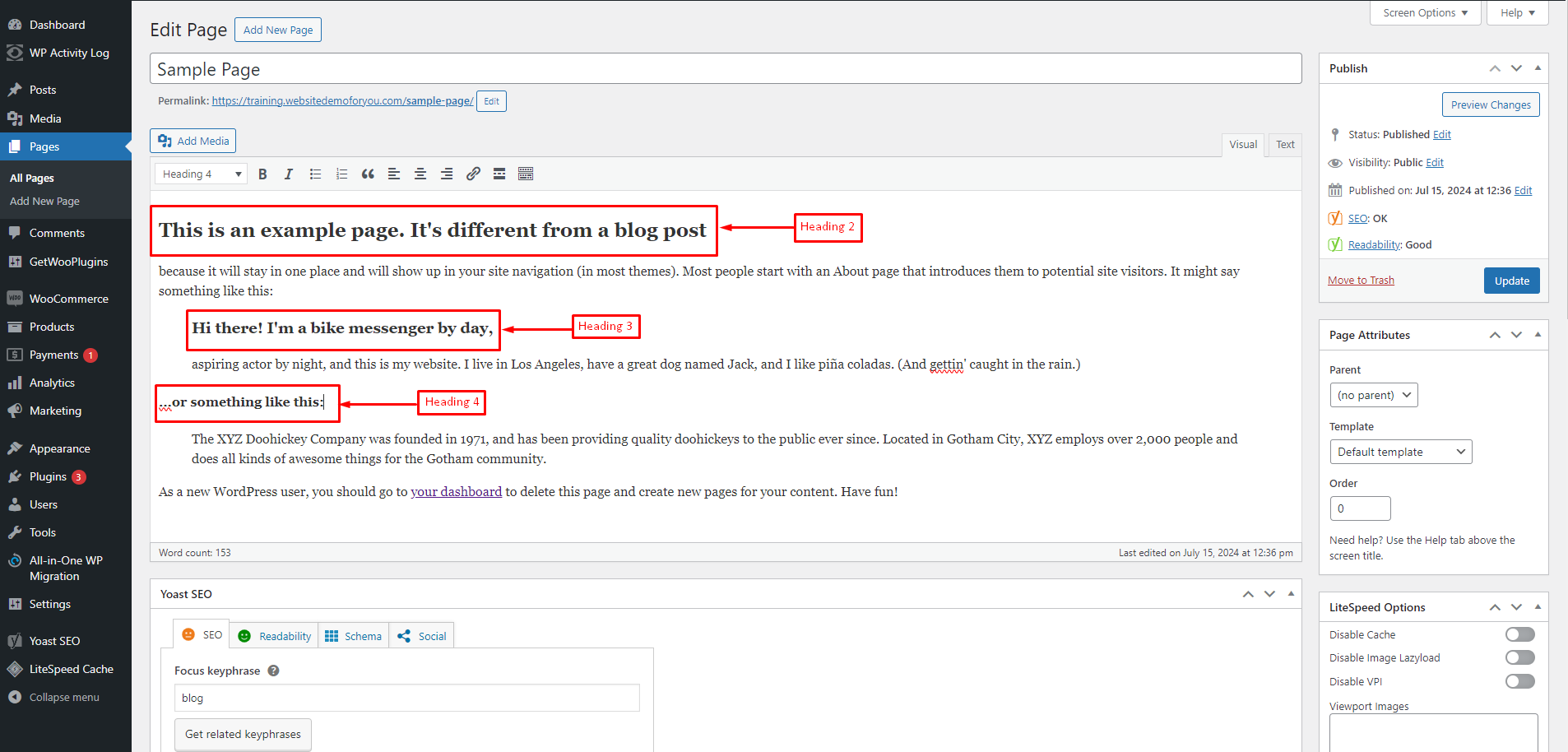This screenshot has height=752, width=1568.
Task: Insert a blockquote
Action: 368,174
